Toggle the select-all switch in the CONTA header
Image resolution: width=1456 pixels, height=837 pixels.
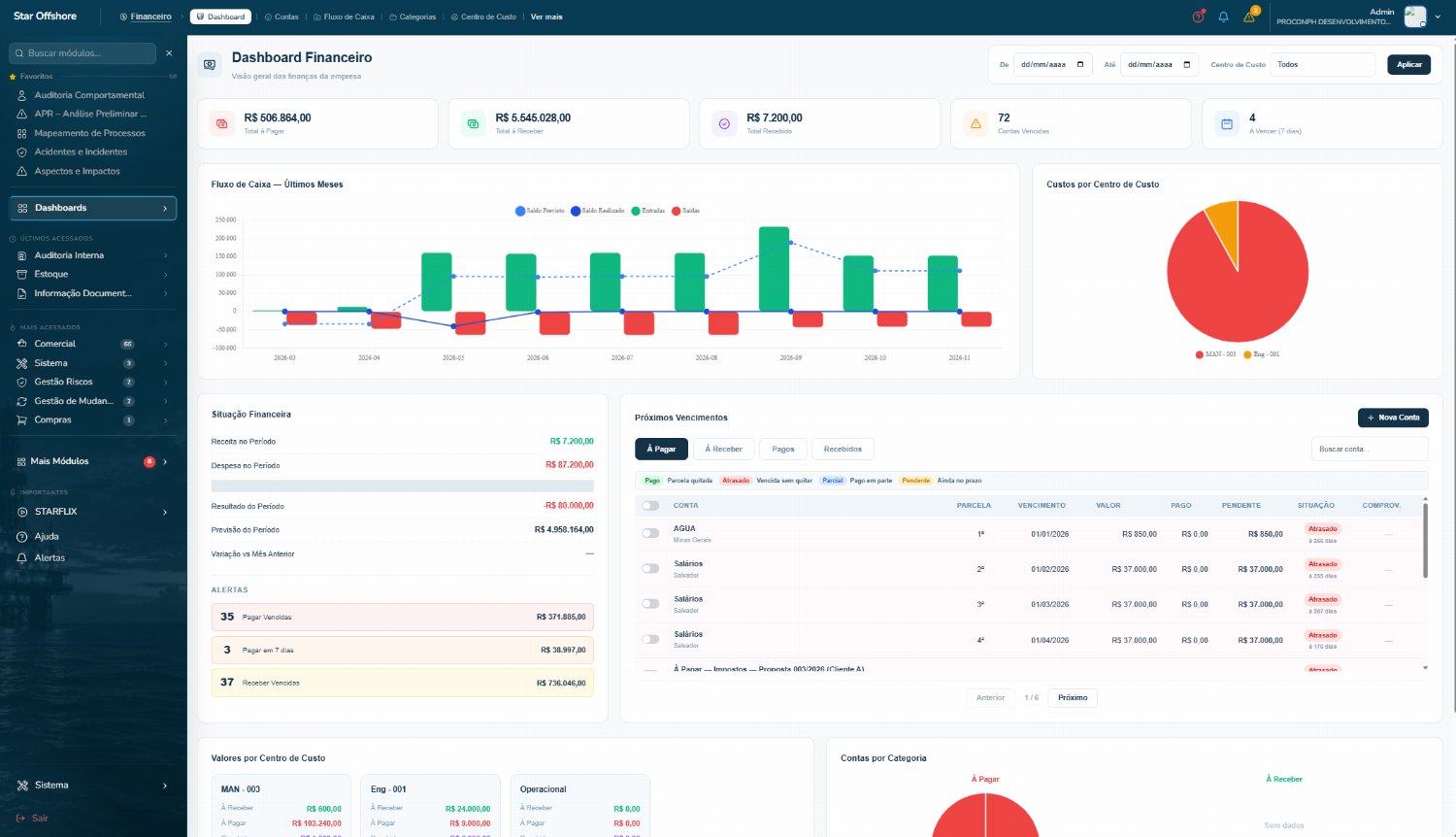click(x=650, y=506)
